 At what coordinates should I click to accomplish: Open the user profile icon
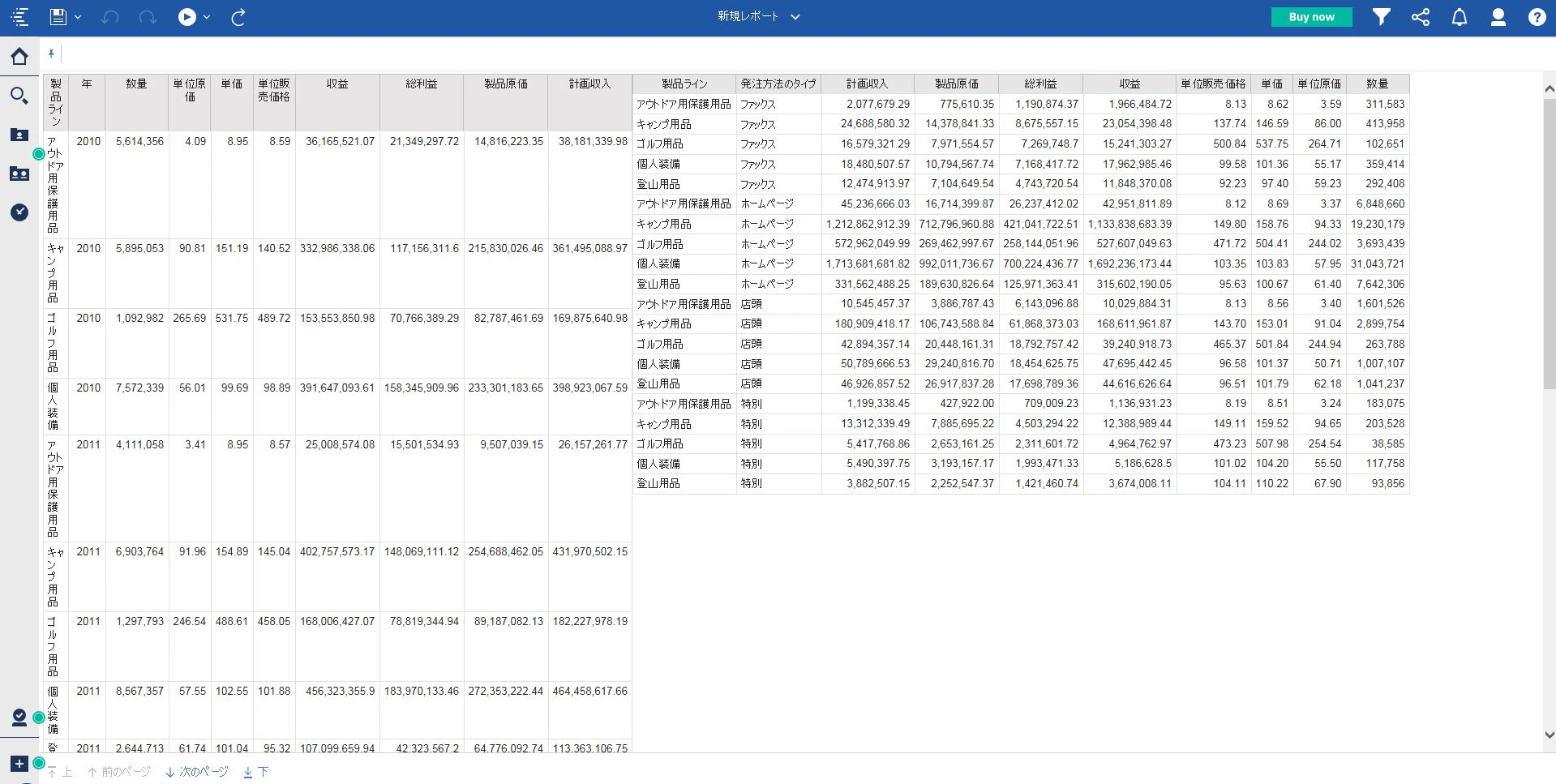pyautogui.click(x=1498, y=17)
